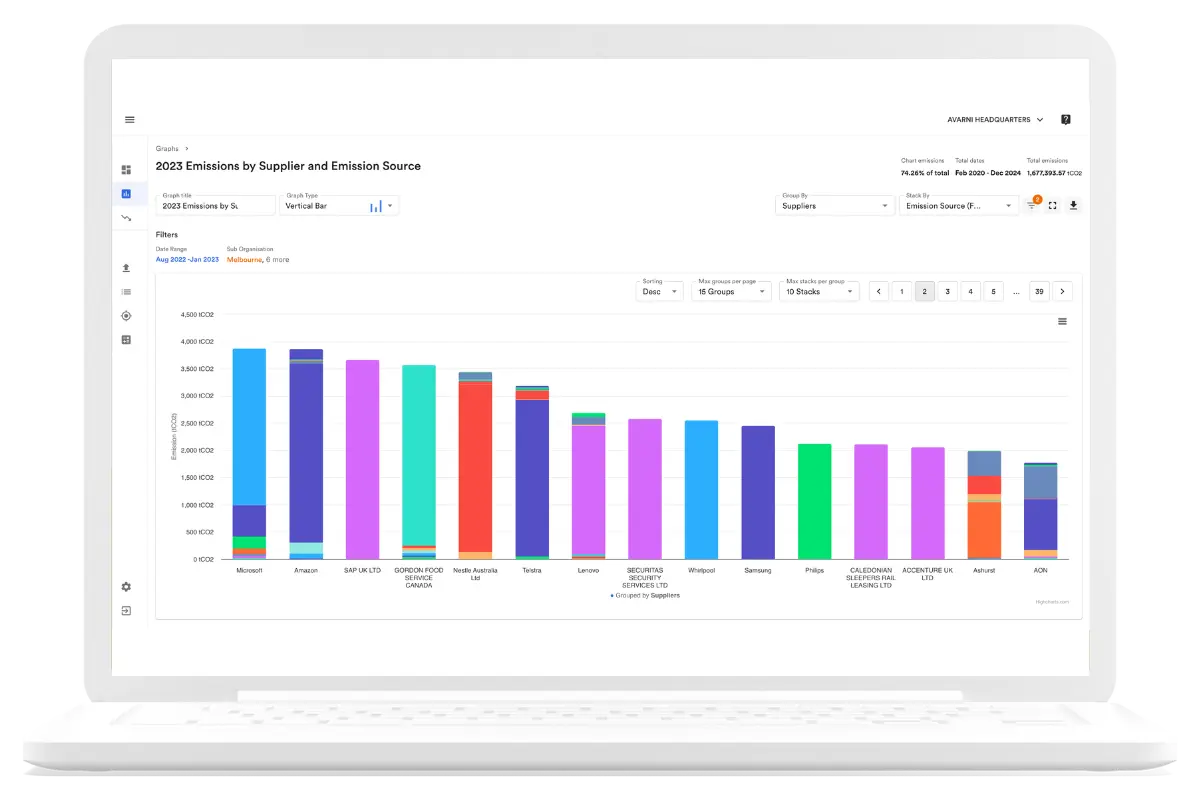Click the dark blue Samsung bar

758,492
